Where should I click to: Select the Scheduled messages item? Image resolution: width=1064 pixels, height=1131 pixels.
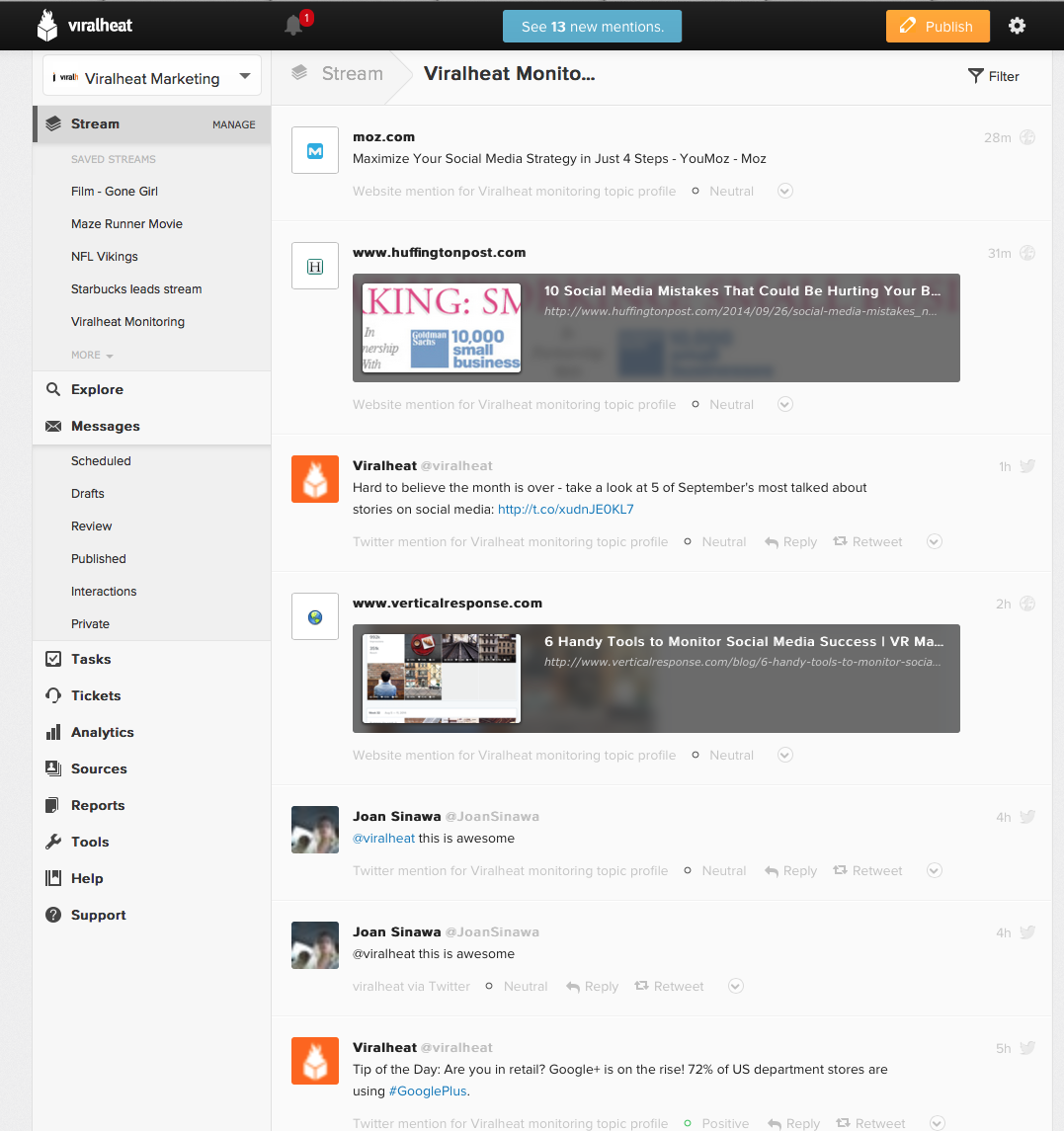(101, 461)
